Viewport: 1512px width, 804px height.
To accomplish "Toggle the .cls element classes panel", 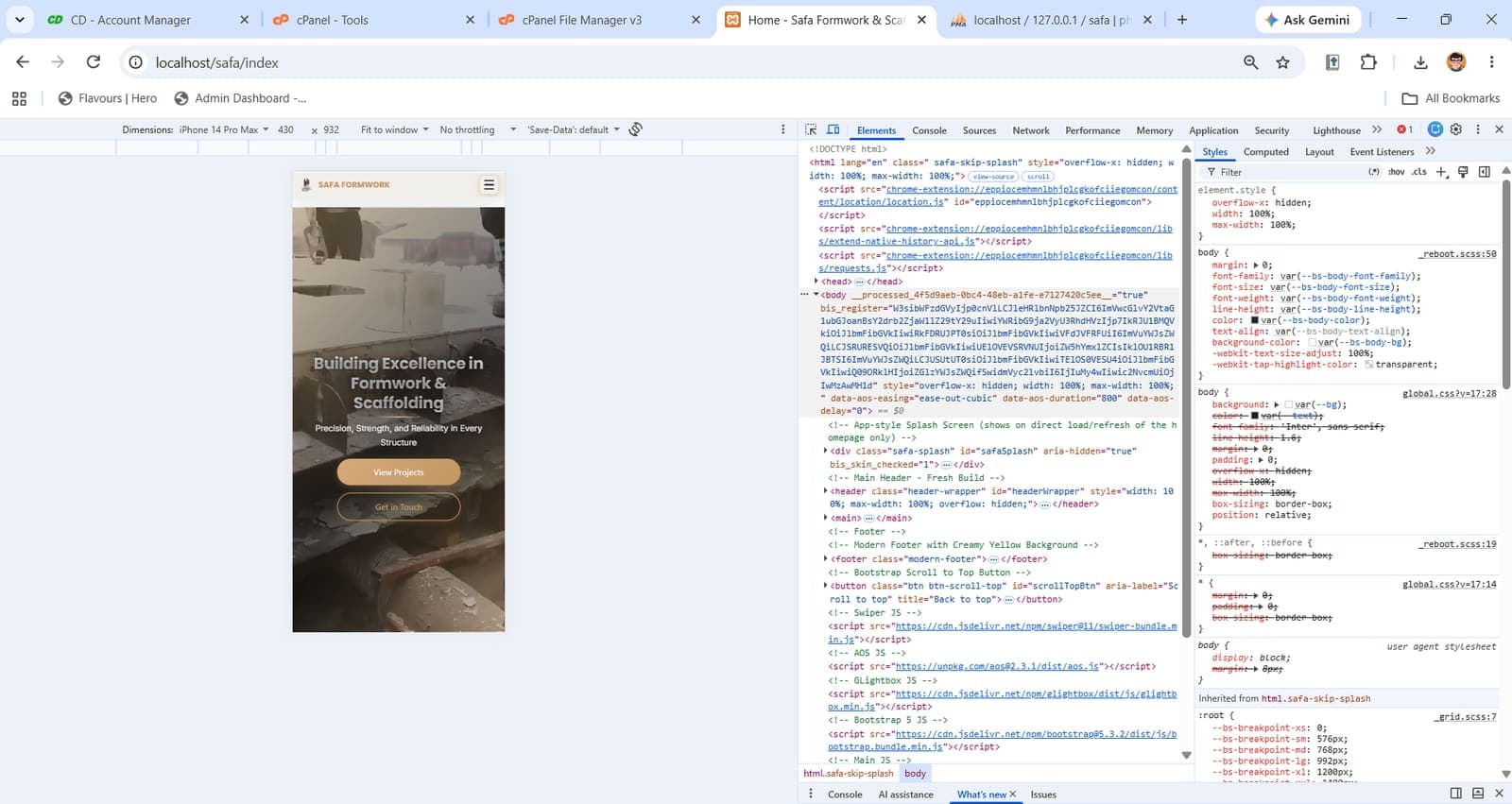I will (1418, 172).
